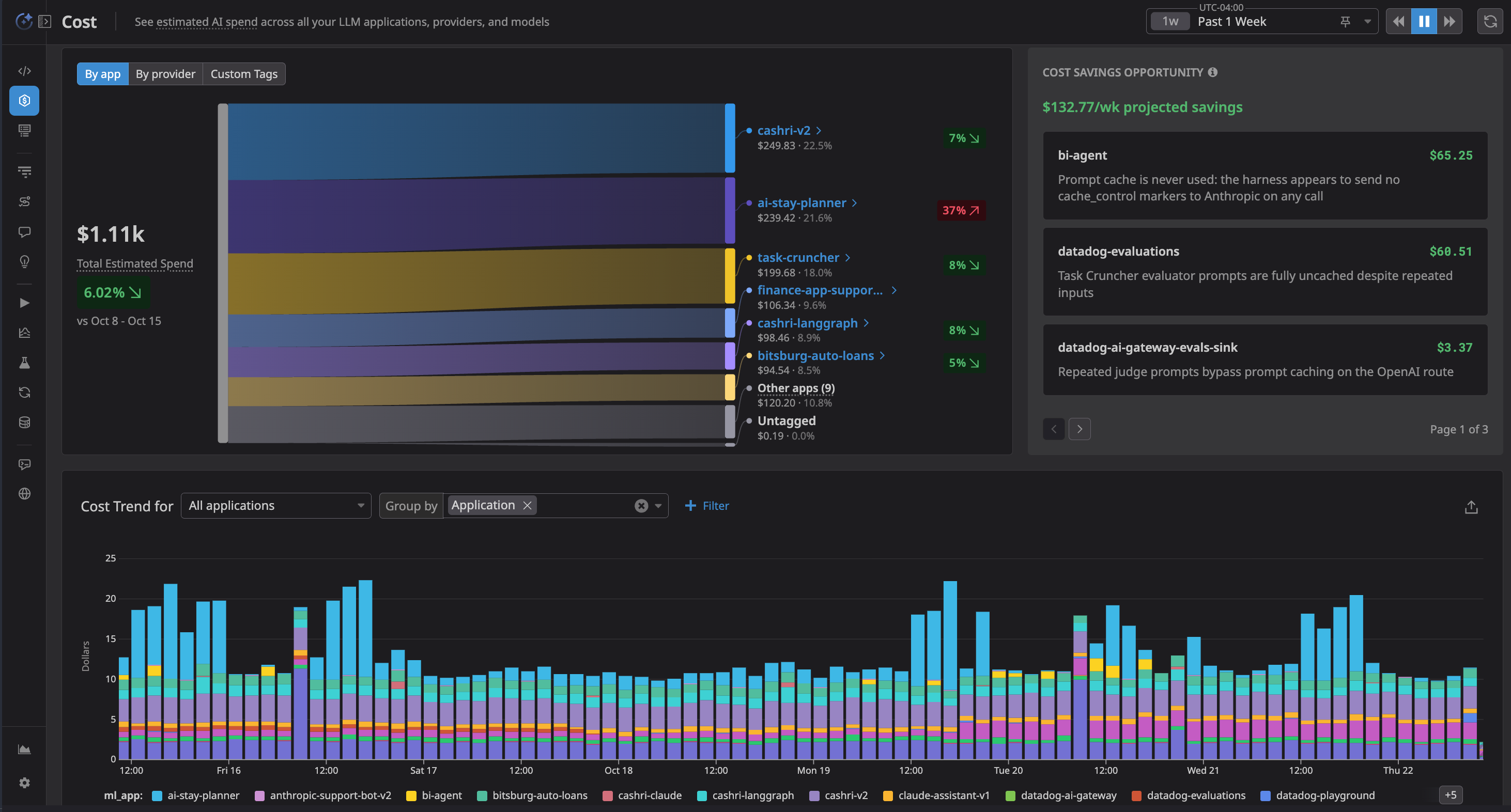Open the datadog-evaluations savings card

[x=1265, y=272]
